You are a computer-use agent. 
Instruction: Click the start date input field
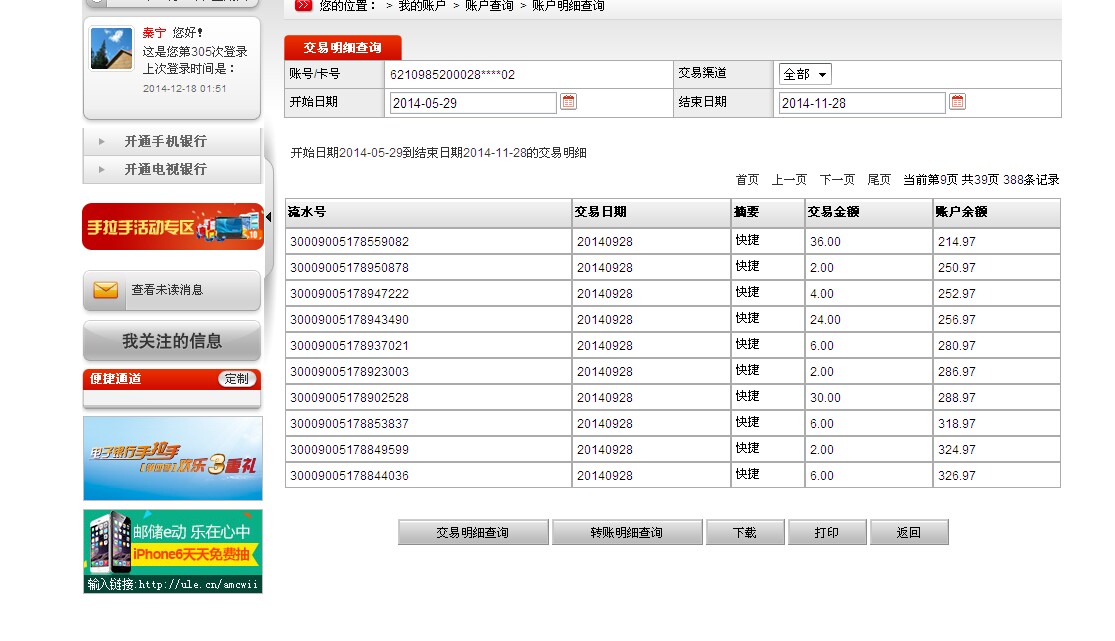[x=472, y=103]
